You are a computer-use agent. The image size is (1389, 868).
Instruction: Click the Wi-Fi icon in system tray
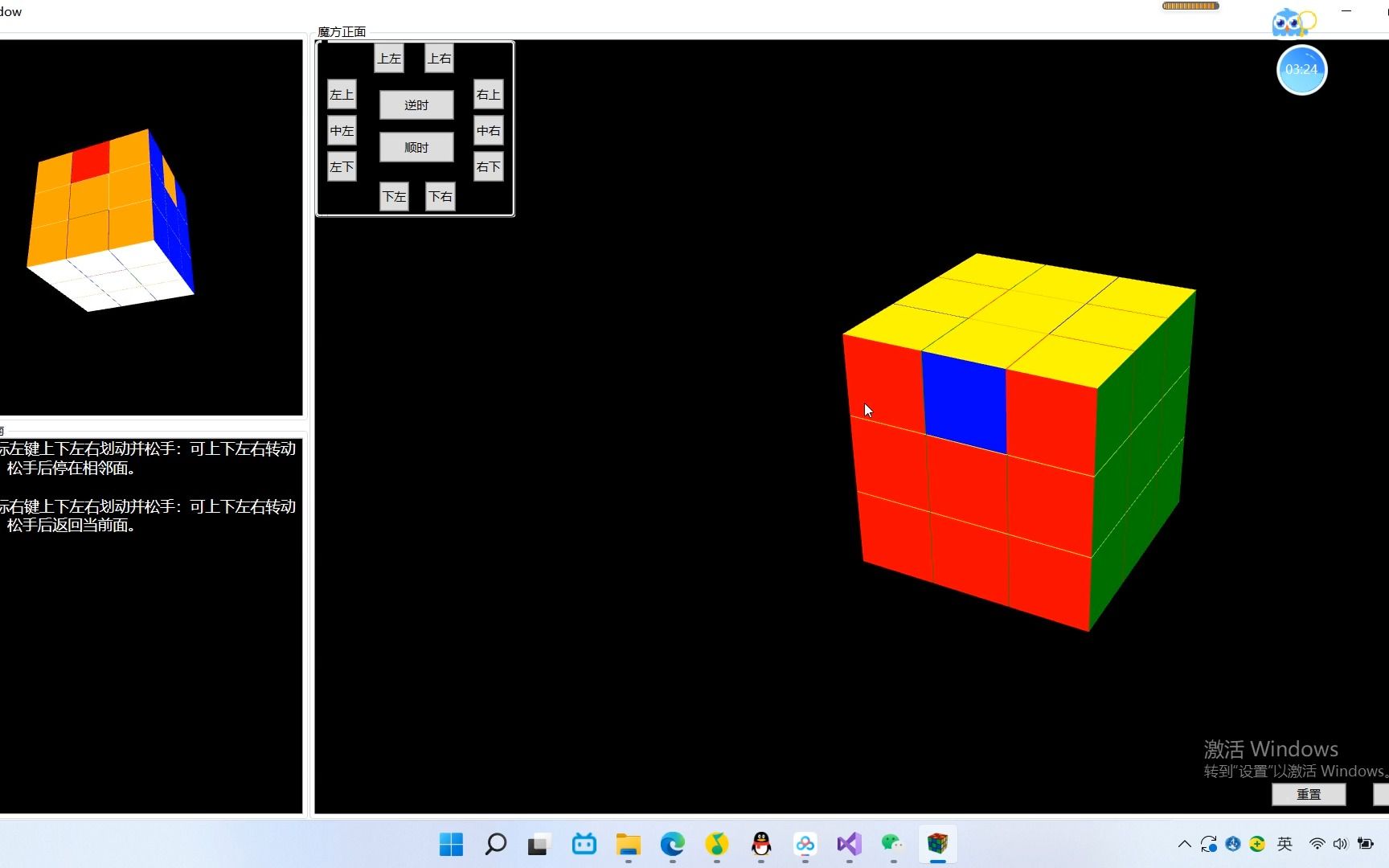[1316, 844]
